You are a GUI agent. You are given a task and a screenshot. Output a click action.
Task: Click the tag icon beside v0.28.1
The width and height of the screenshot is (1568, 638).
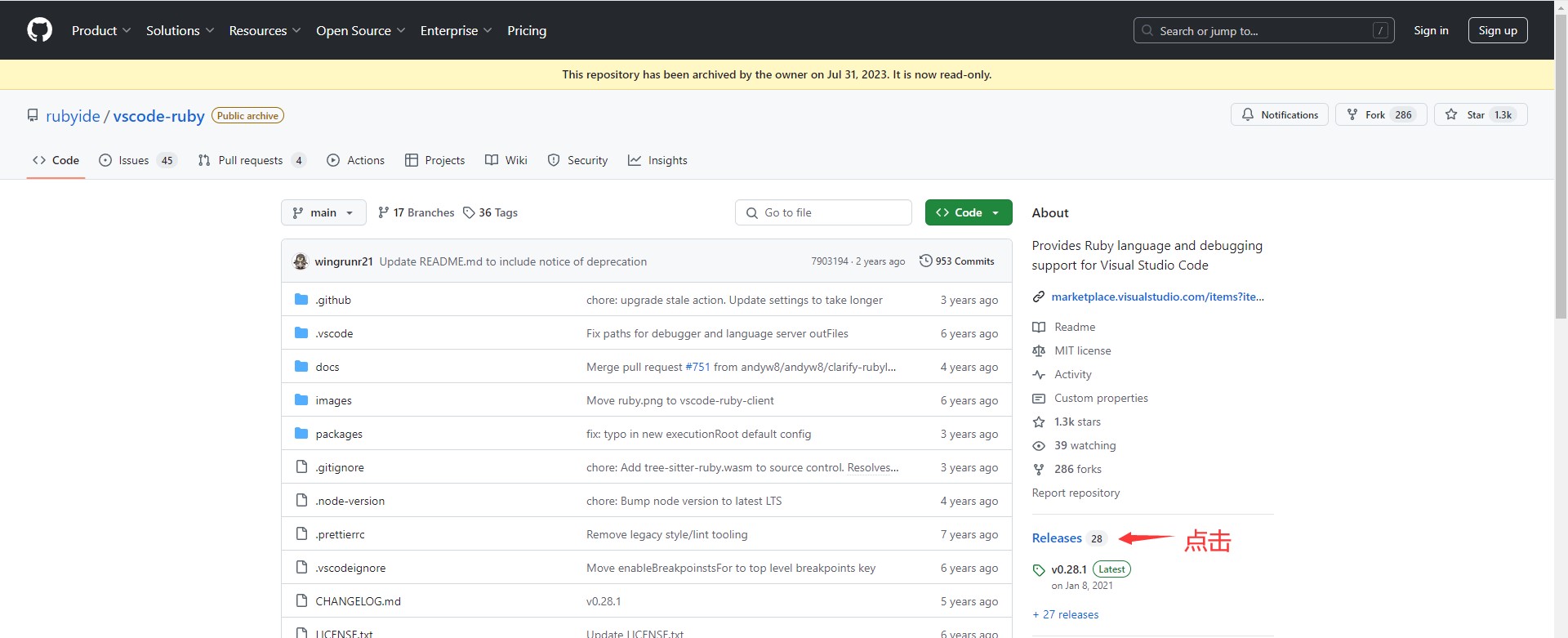pos(1039,570)
